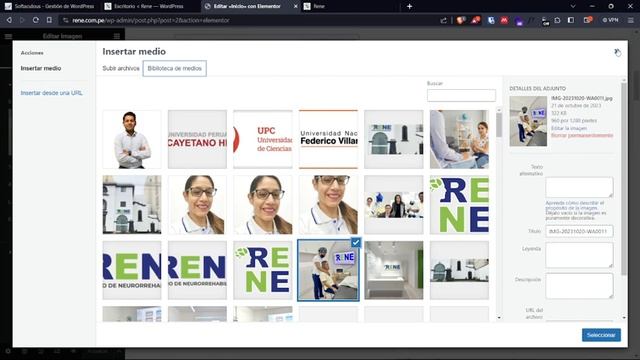Click Insertar desde una URL link
640x360 pixels.
pos(51,93)
